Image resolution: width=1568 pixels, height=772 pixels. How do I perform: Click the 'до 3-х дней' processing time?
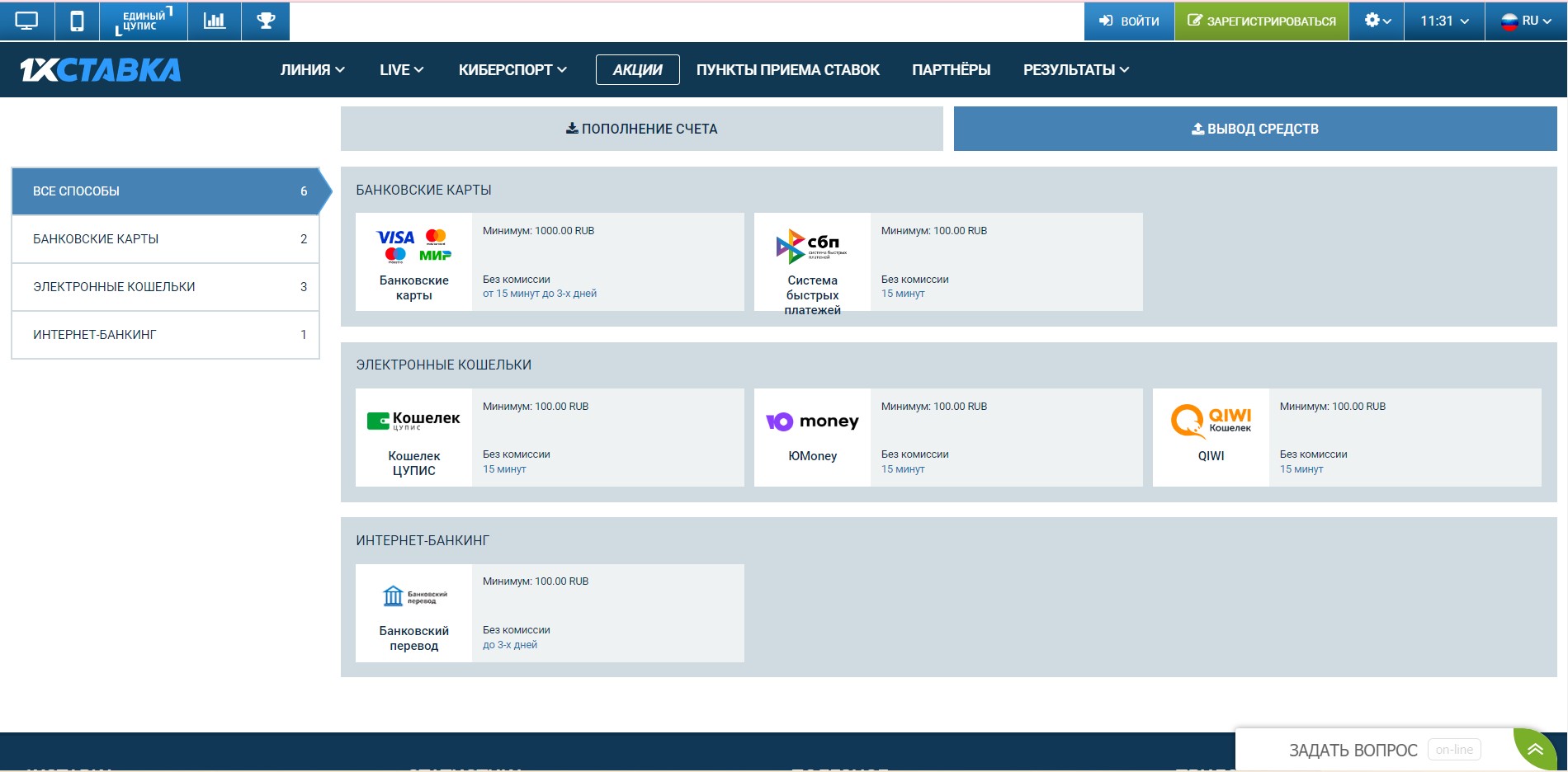point(510,645)
